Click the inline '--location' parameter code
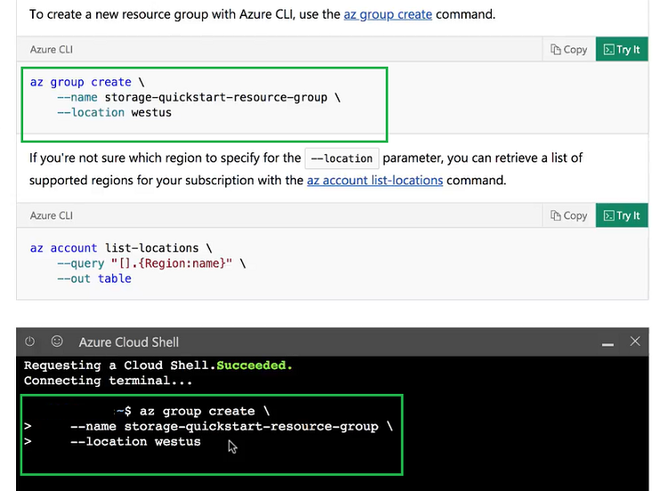660x491 pixels. tap(342, 158)
